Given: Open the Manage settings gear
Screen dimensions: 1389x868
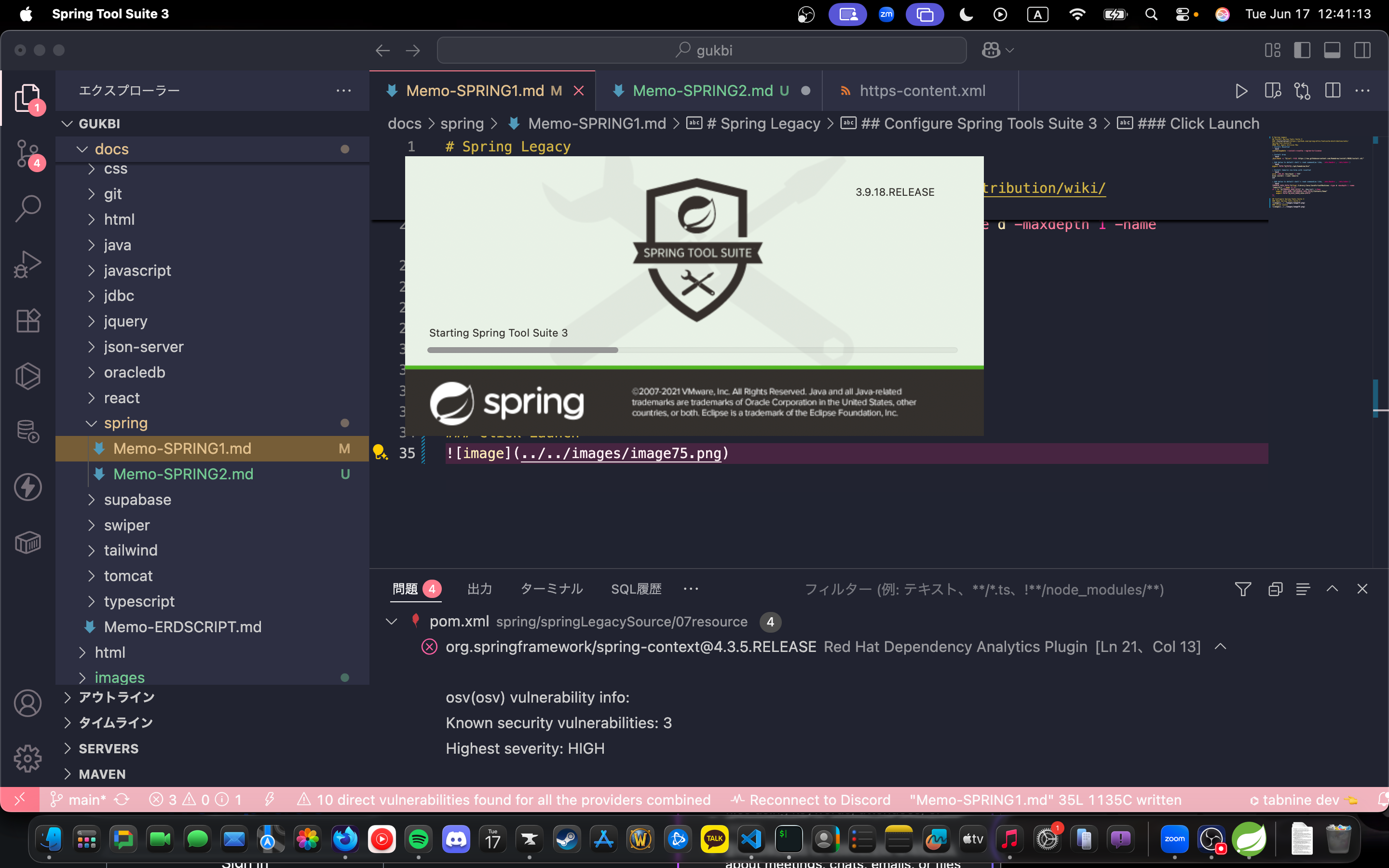Looking at the screenshot, I should [x=27, y=759].
